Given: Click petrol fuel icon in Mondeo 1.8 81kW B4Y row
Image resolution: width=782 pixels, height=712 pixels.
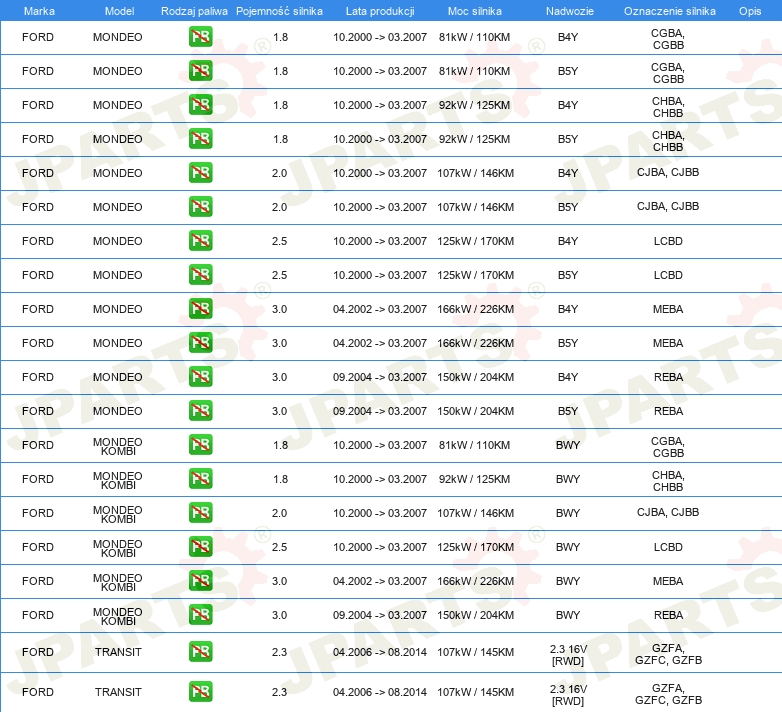Looking at the screenshot, I should click(x=200, y=37).
